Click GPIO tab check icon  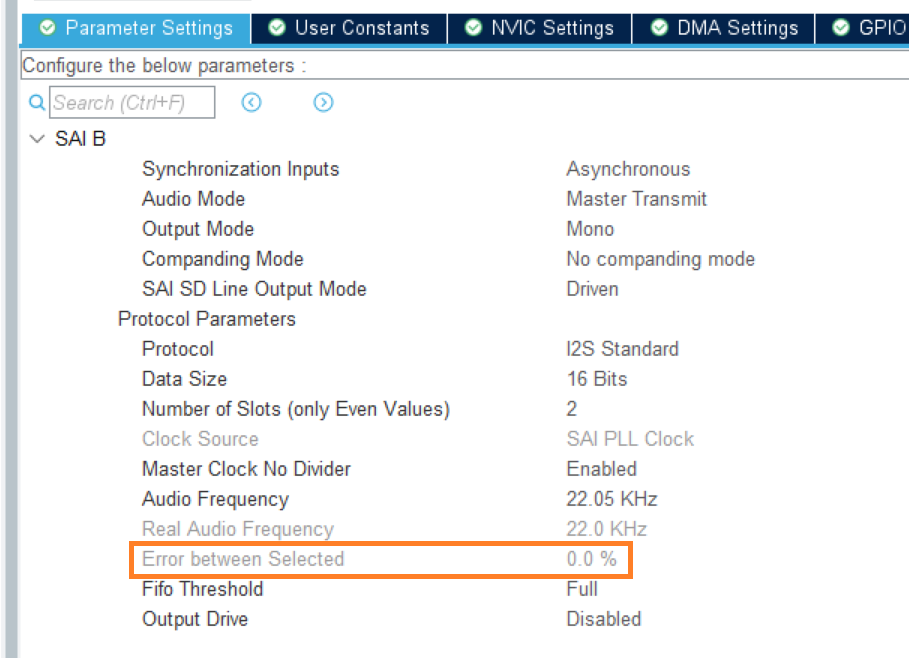click(840, 27)
